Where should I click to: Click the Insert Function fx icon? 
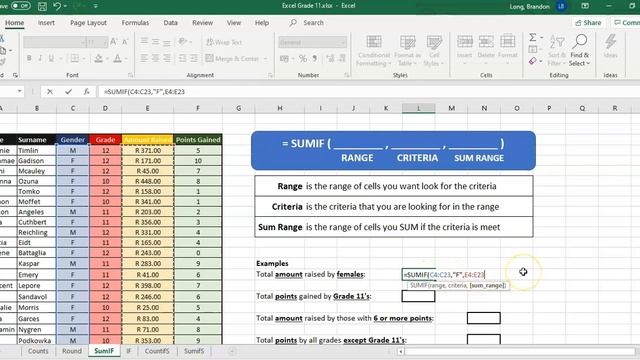[87, 92]
